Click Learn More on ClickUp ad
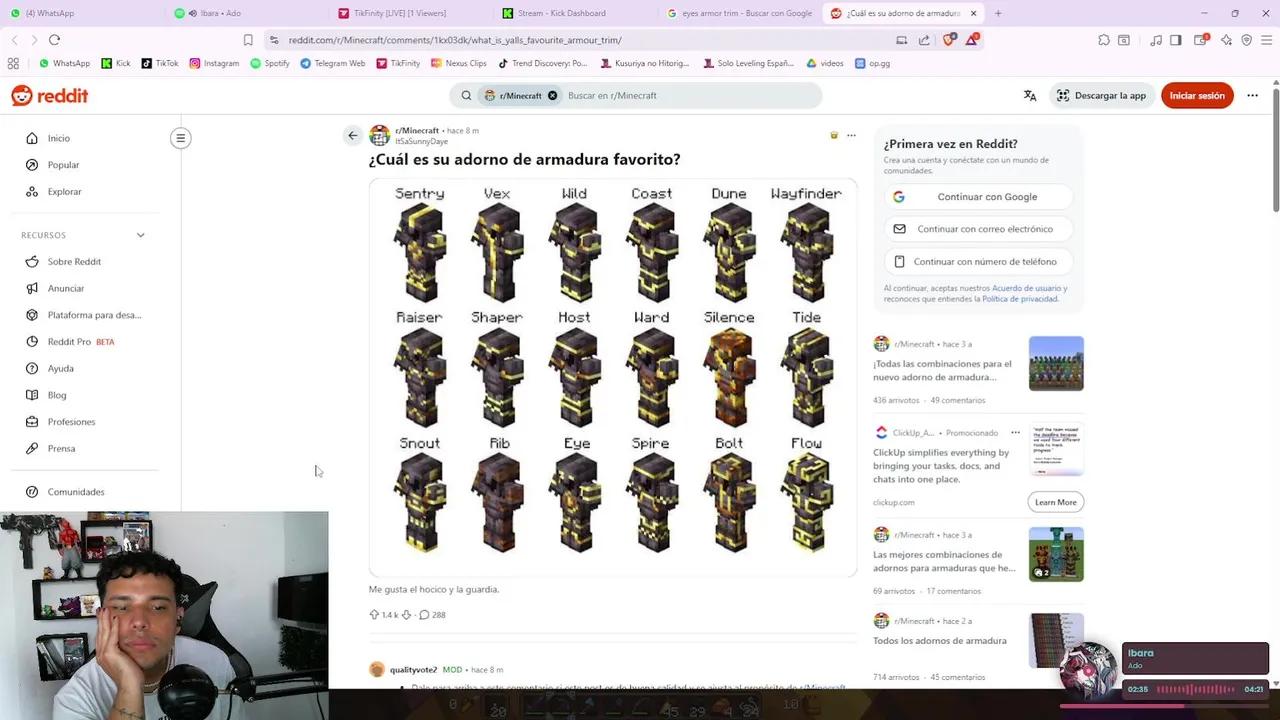1280x720 pixels. tap(1056, 502)
